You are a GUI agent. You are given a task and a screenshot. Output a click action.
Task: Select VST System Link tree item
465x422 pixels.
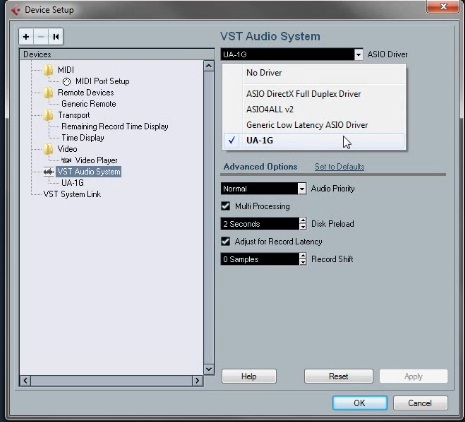[x=72, y=194]
